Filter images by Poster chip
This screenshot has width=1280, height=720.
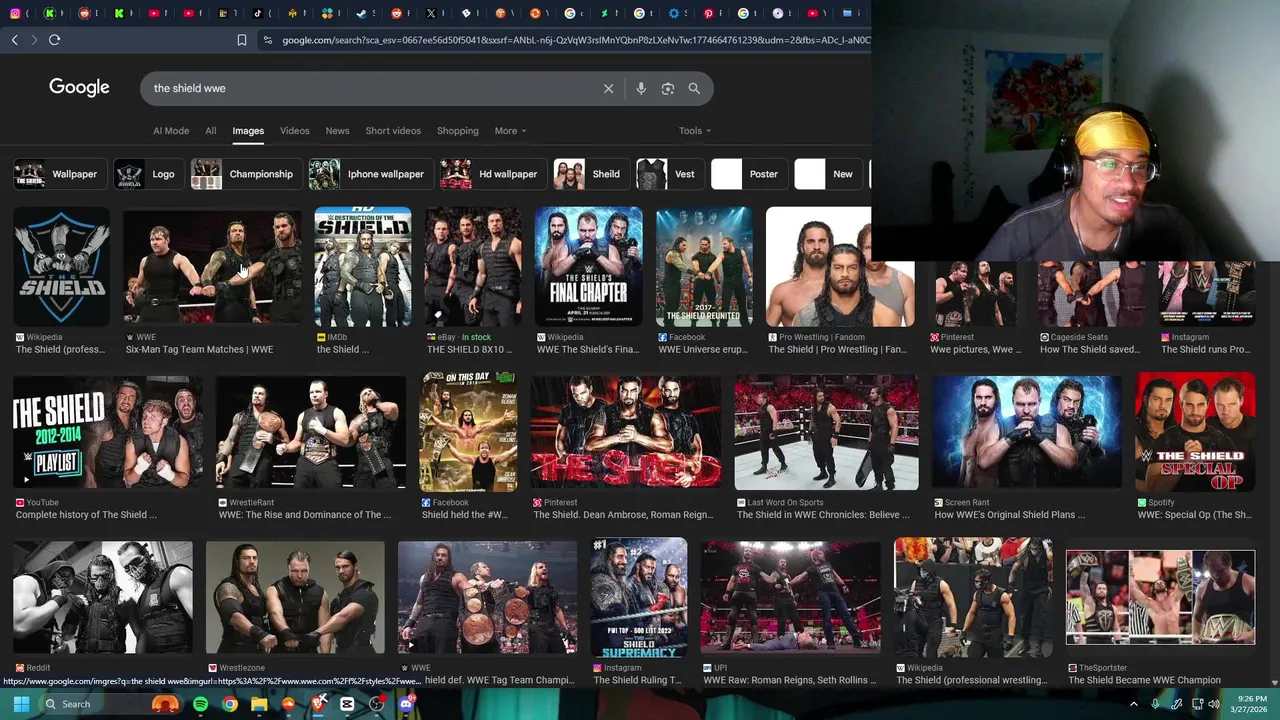[748, 174]
